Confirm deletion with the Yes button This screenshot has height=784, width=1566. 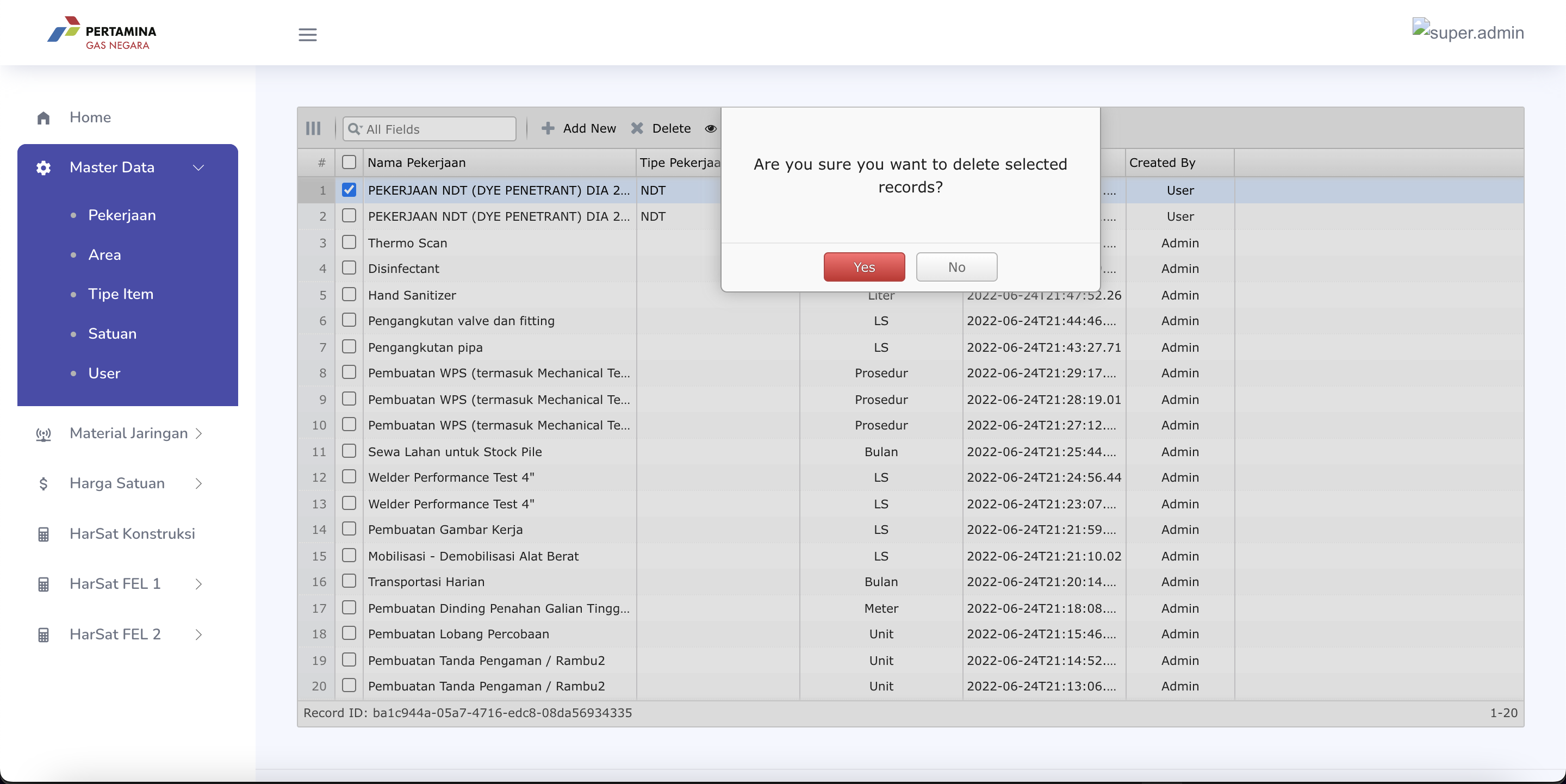click(x=864, y=267)
